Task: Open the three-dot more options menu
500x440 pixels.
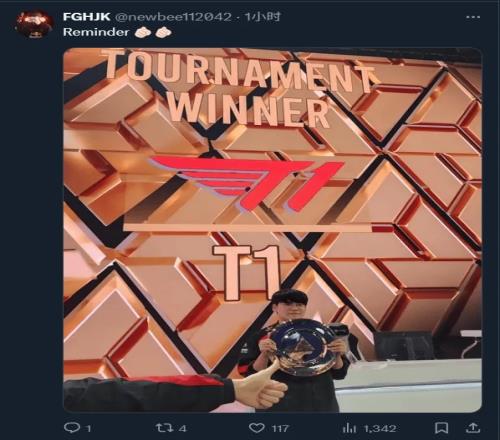Action: pos(473,17)
